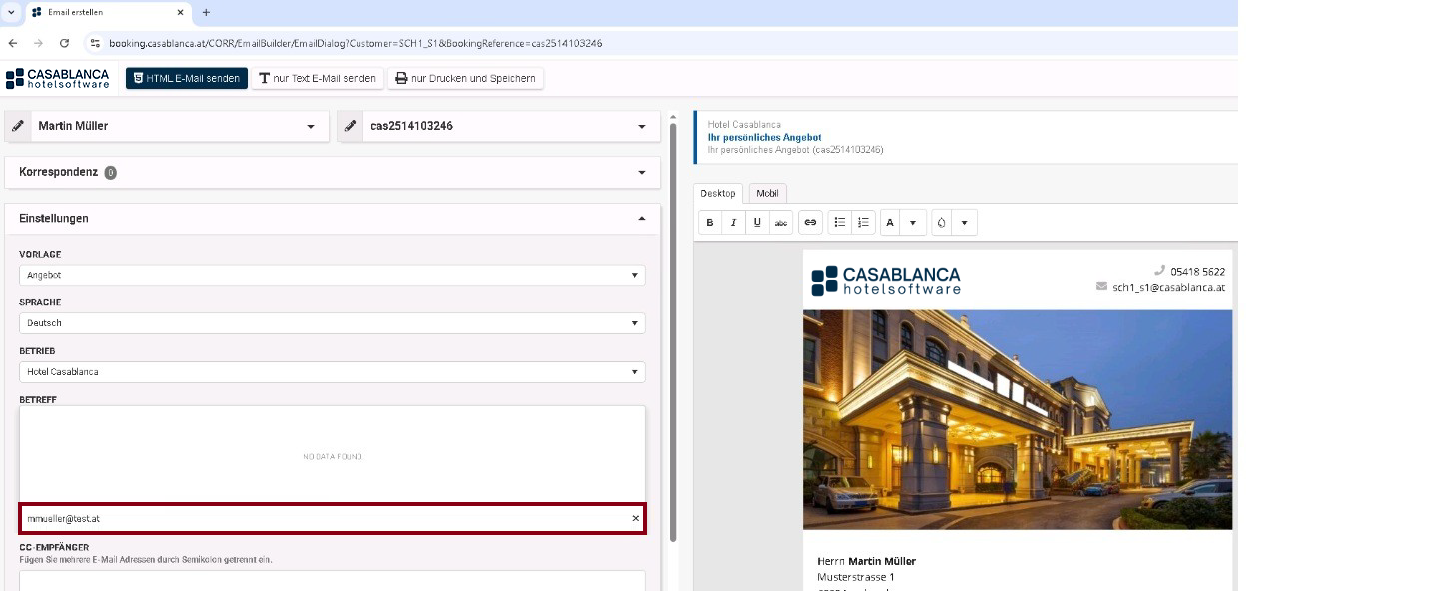Switch to the Desktop preview tab
Image resolution: width=1429 pixels, height=591 pixels.
click(x=717, y=194)
